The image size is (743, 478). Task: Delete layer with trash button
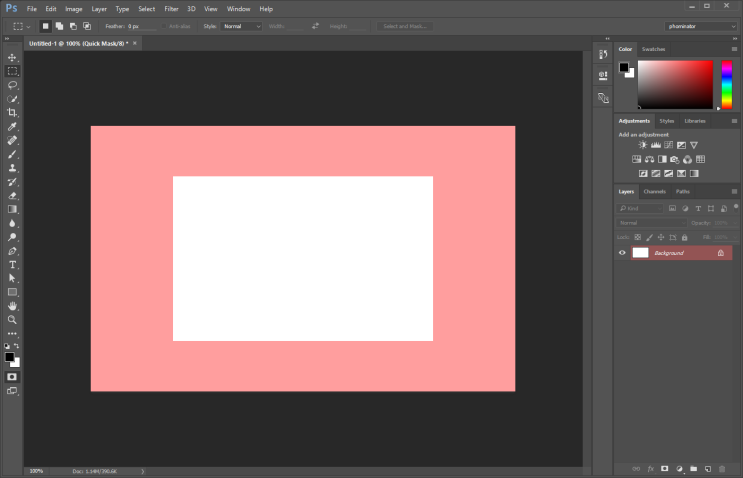tap(722, 469)
